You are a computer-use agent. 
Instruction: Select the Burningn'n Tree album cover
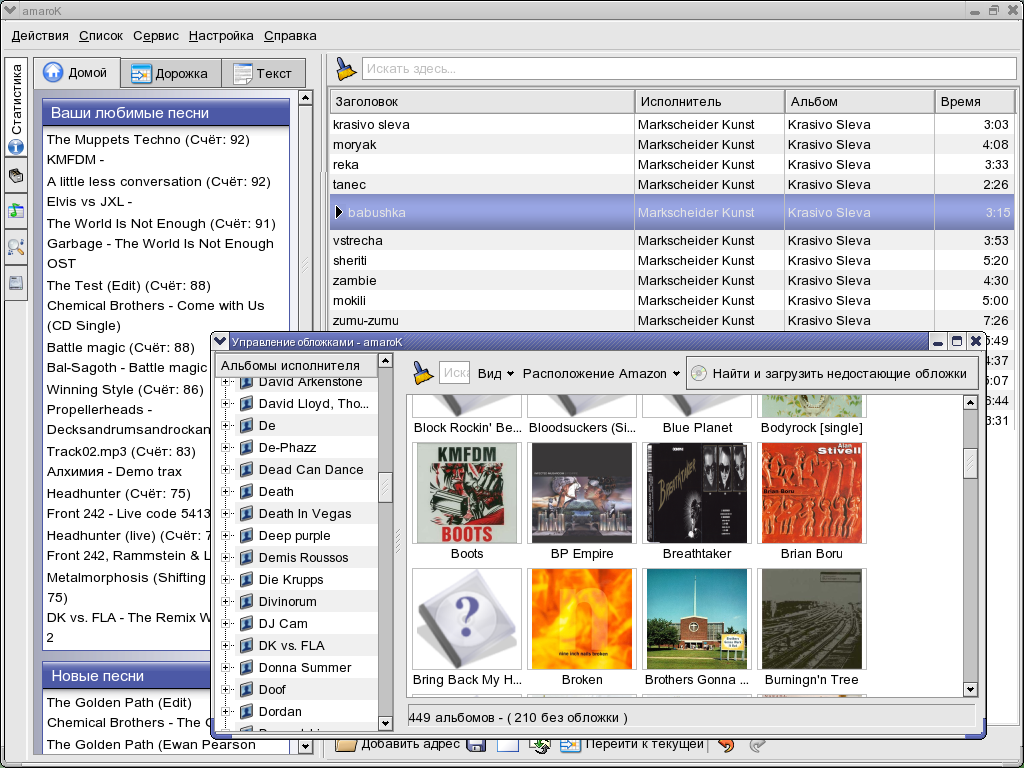point(812,618)
